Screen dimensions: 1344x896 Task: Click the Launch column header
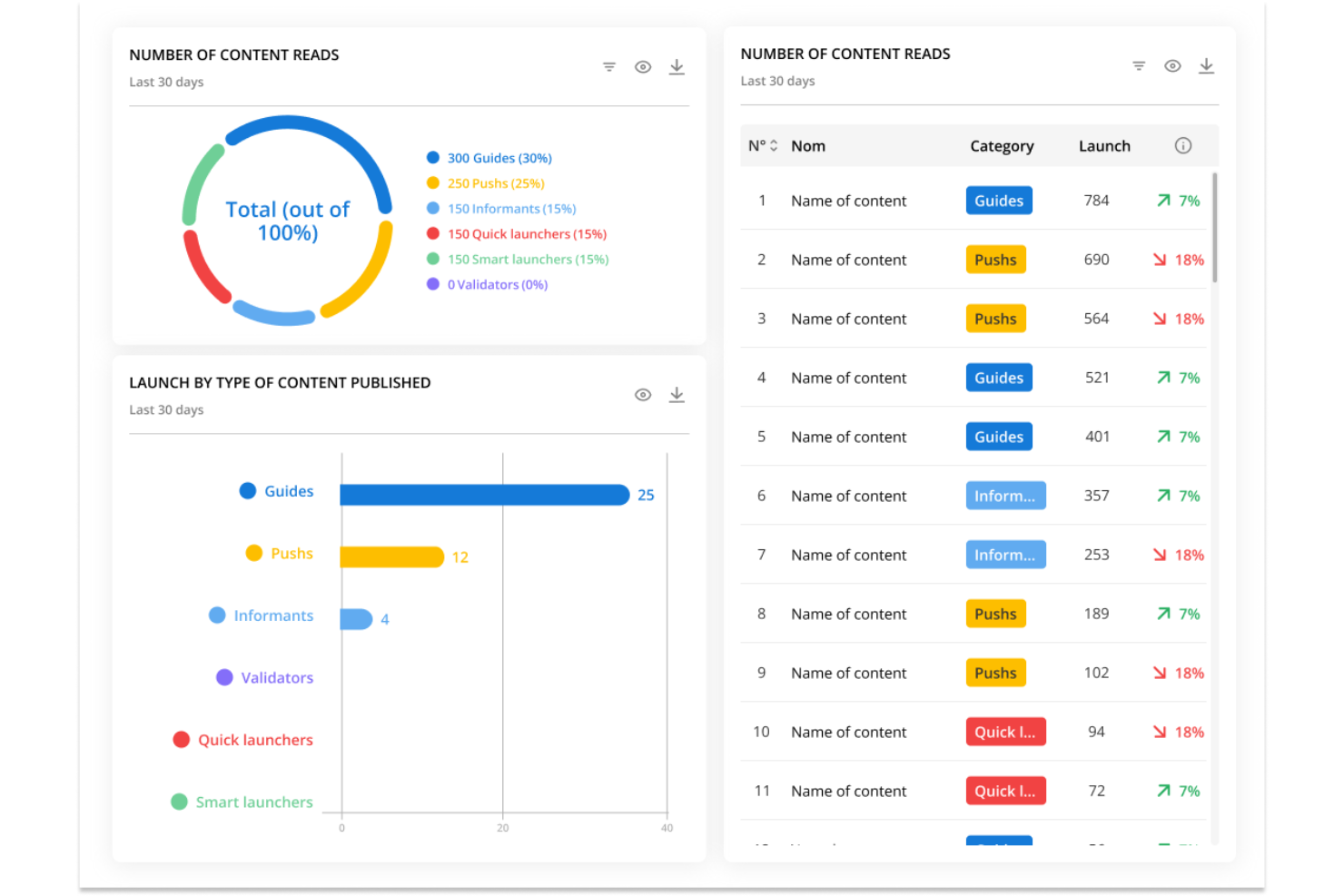click(x=1104, y=146)
